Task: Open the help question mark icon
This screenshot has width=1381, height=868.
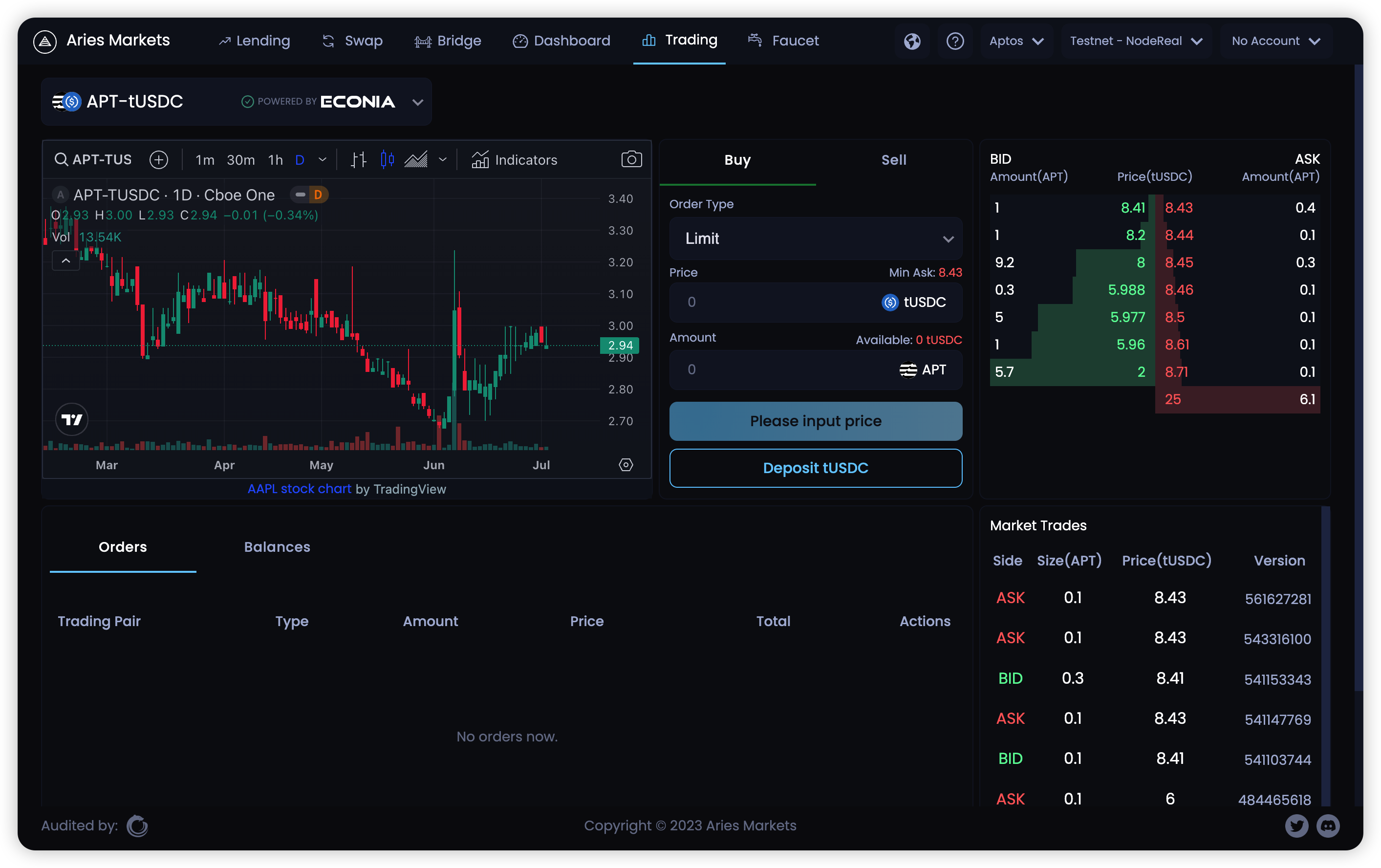Action: 955,42
